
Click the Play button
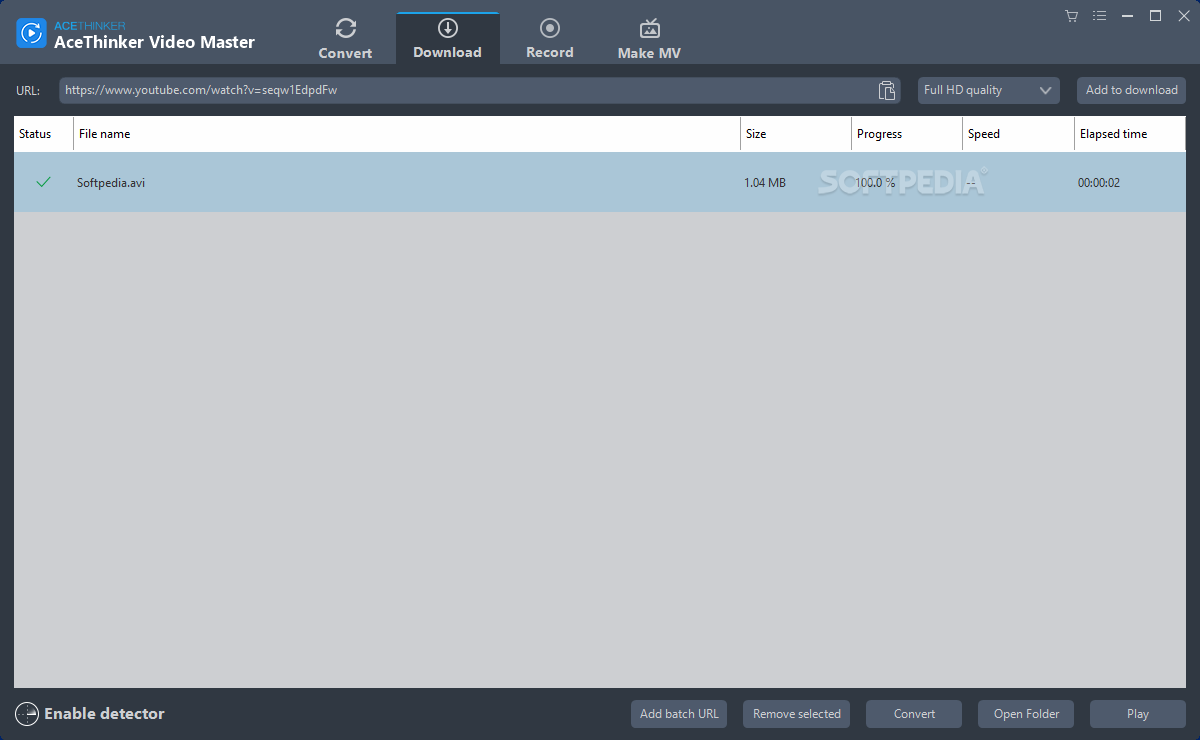(1138, 714)
